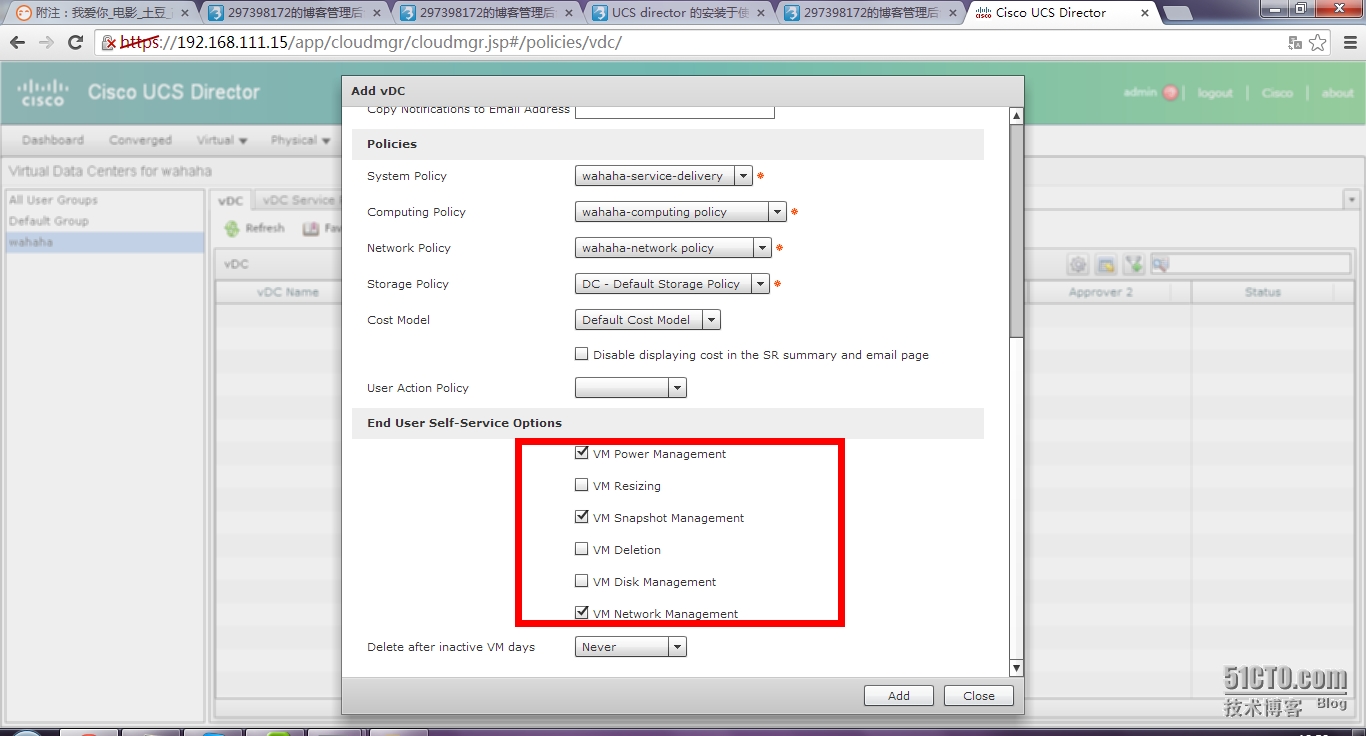The image size is (1366, 736).
Task: Click vDC Name column header
Action: (288, 292)
